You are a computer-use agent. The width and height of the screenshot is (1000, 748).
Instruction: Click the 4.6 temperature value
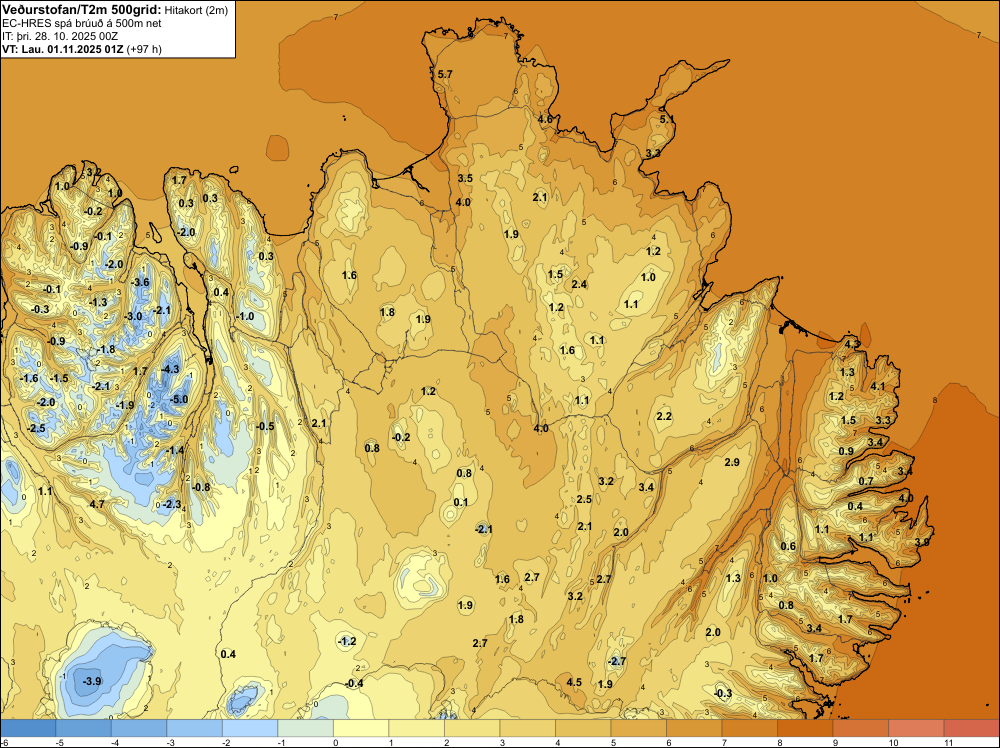click(545, 119)
